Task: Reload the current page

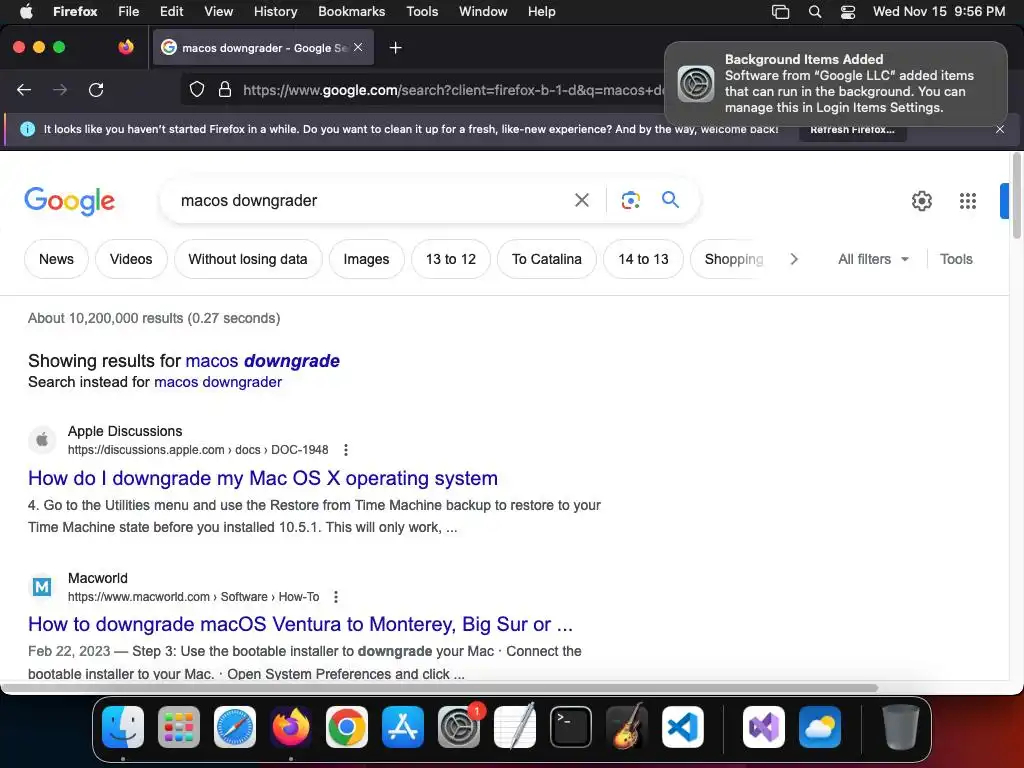Action: (x=96, y=89)
